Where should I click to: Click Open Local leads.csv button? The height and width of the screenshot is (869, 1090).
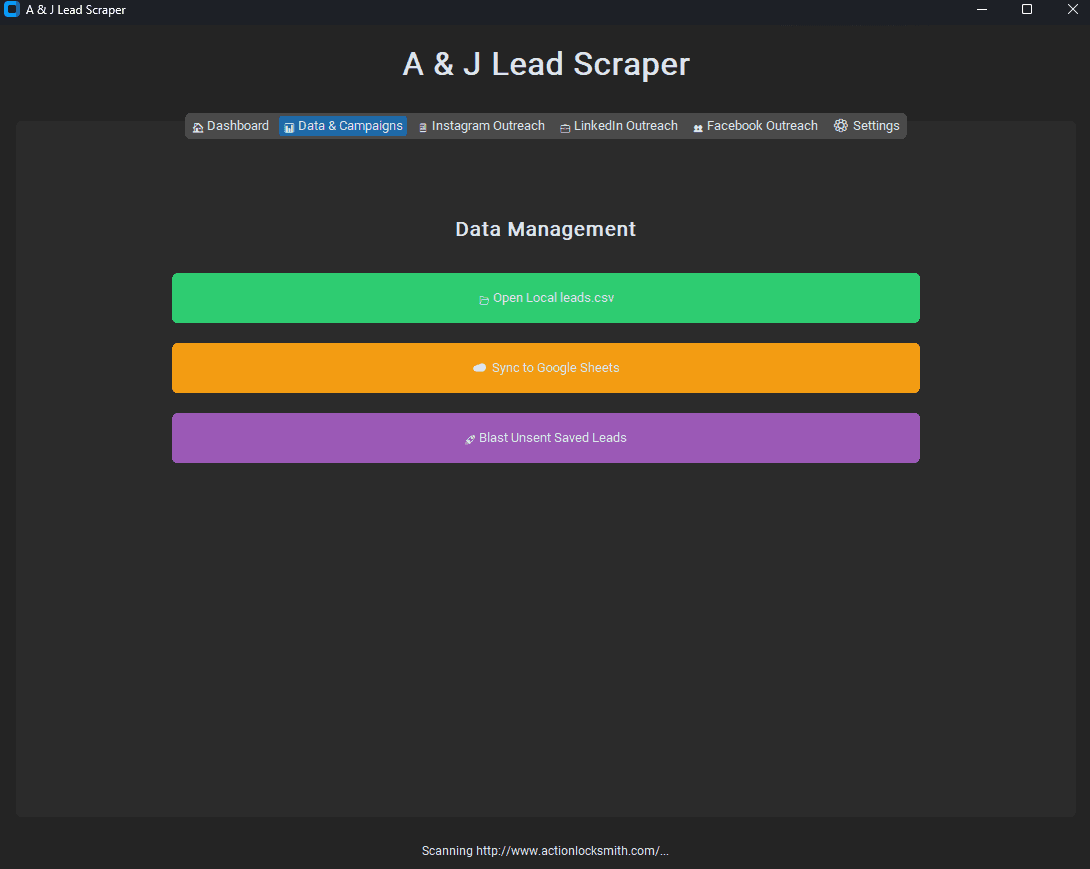[546, 298]
